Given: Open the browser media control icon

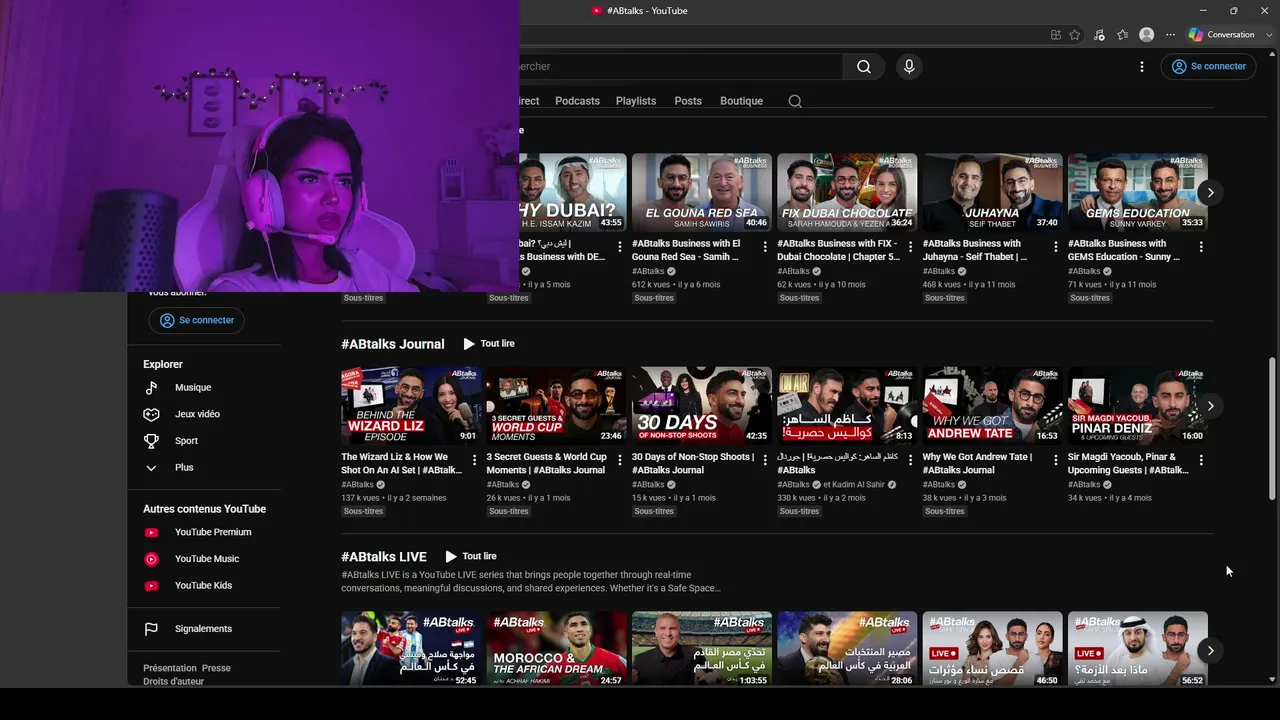Looking at the screenshot, I should (1099, 35).
